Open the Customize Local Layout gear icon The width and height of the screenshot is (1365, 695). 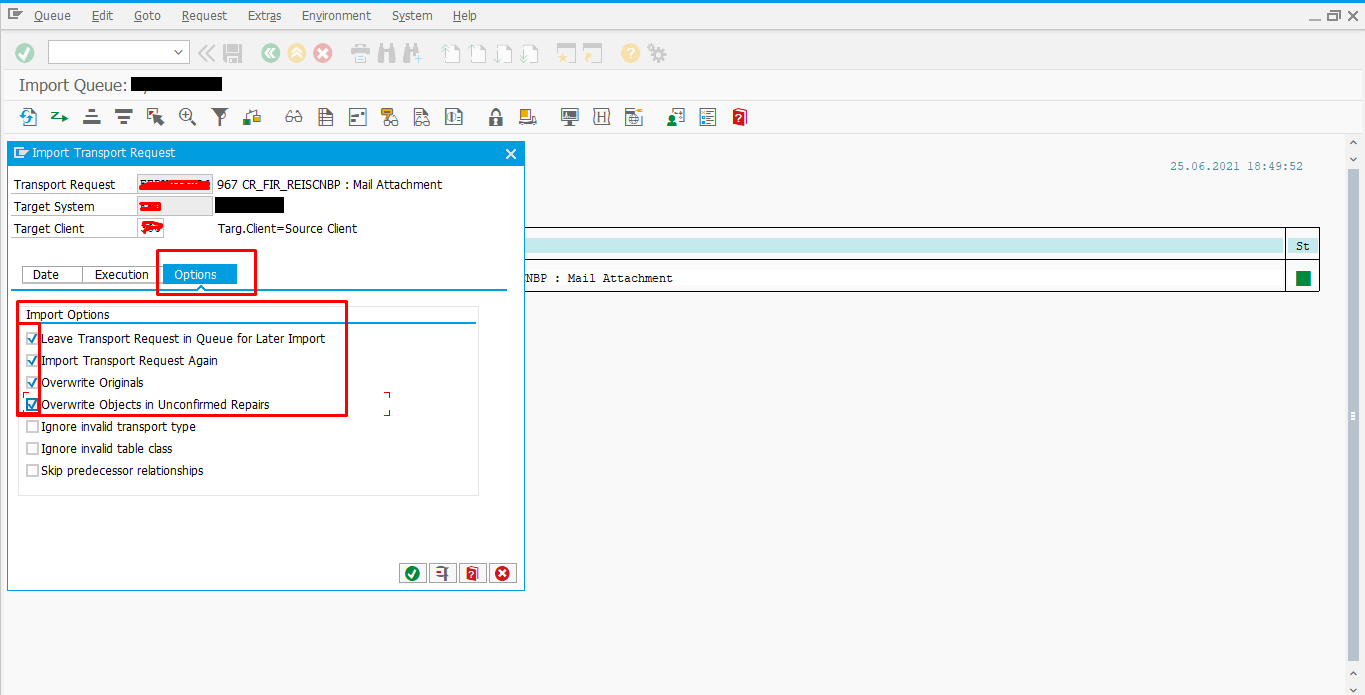657,53
